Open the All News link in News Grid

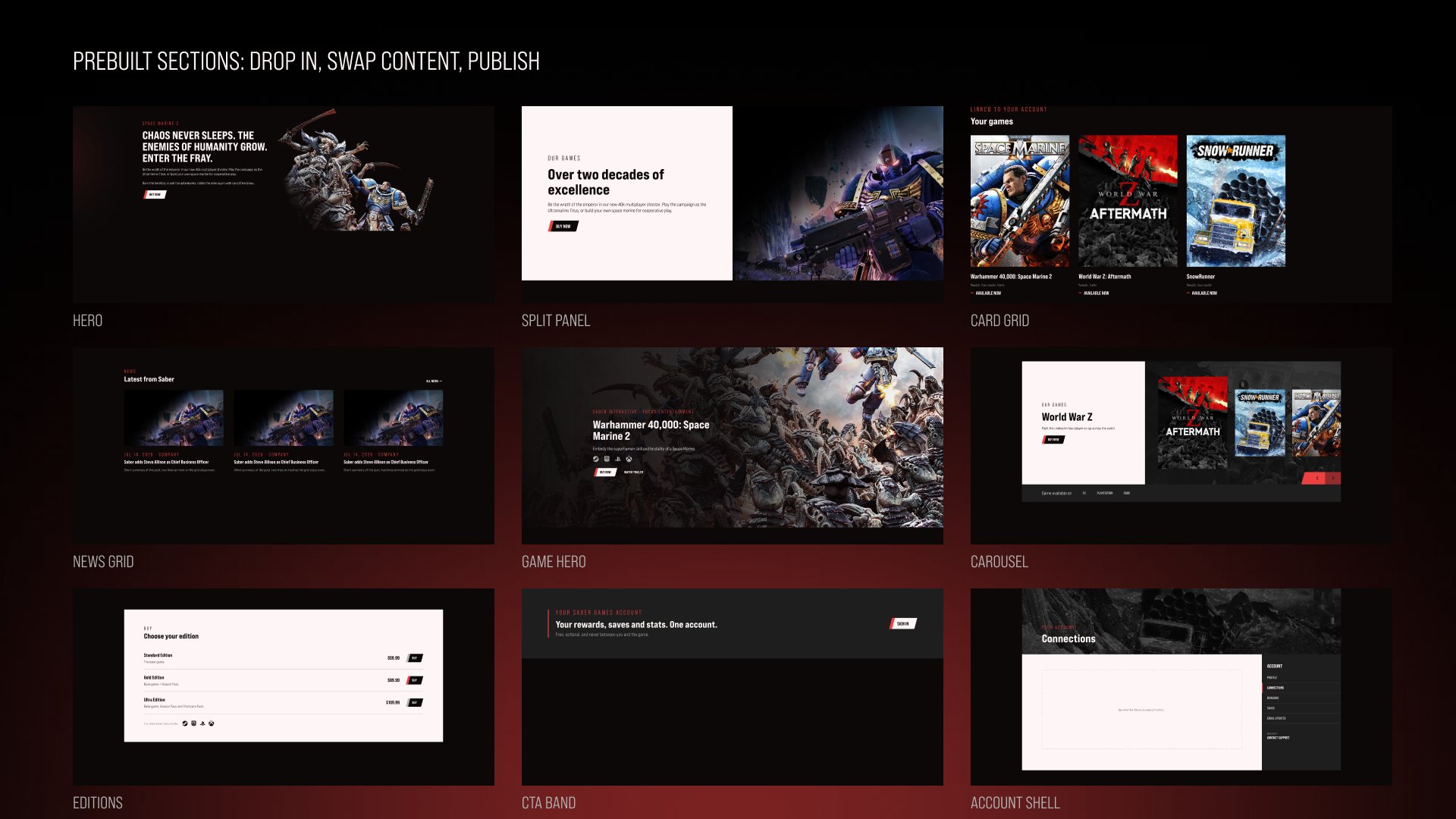[434, 381]
